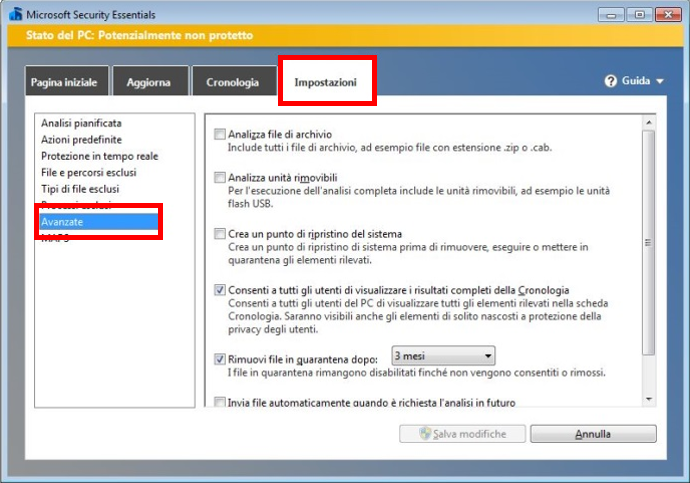
Task: Open Protezione in tempo reale settings
Action: coord(99,156)
